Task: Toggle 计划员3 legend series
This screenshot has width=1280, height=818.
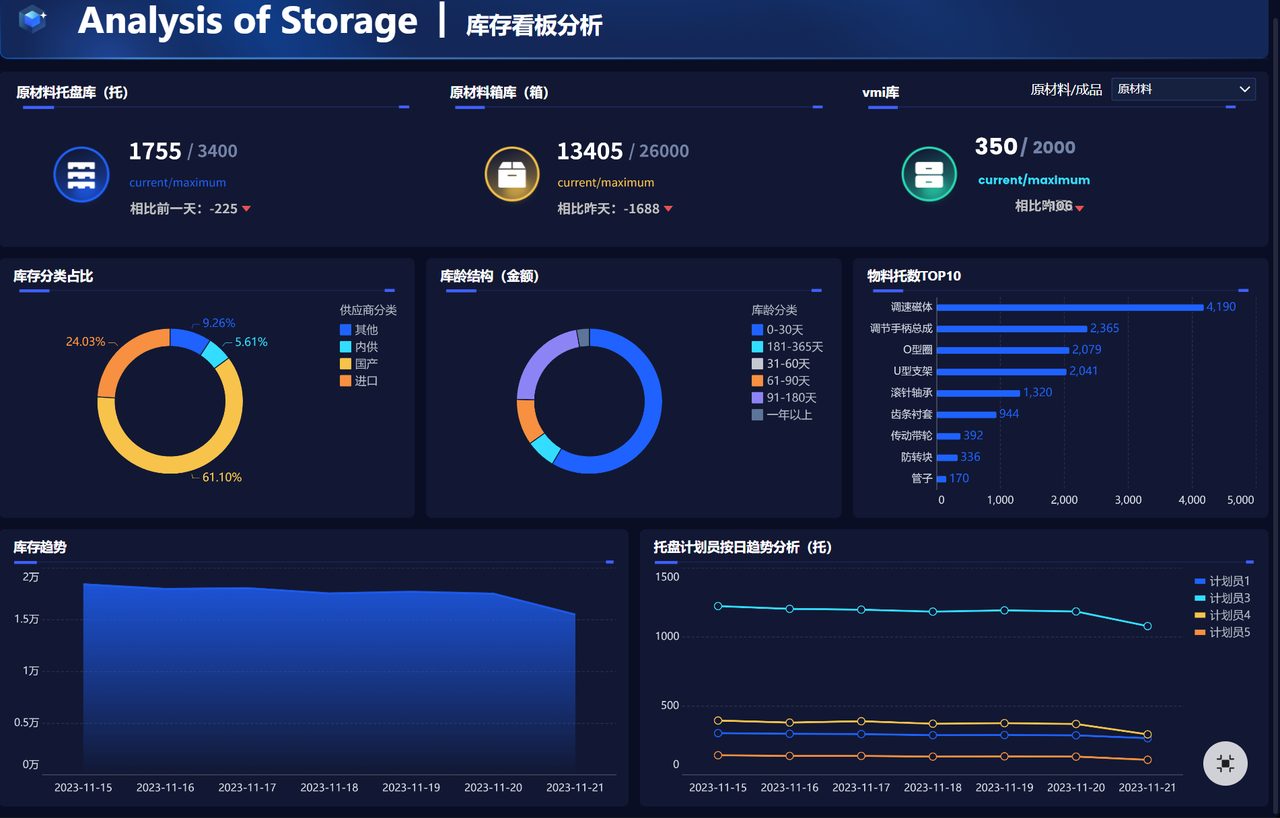Action: pyautogui.click(x=1222, y=598)
